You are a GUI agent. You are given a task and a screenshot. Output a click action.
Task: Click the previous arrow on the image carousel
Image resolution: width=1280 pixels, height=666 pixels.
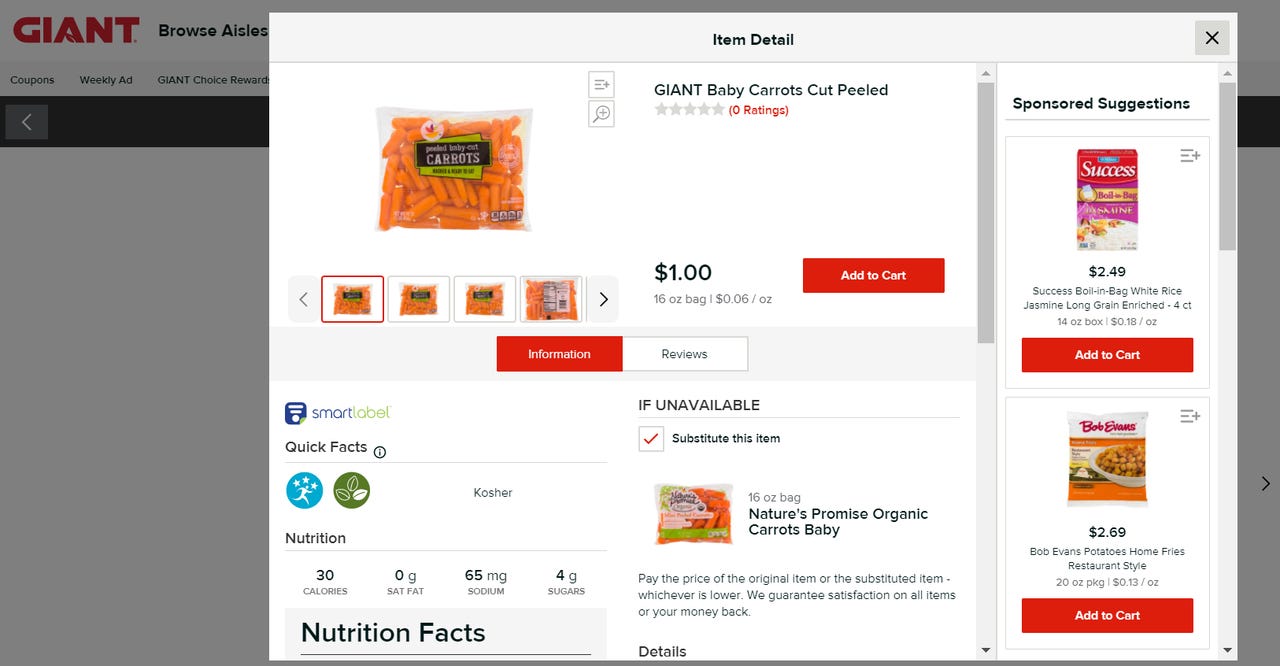coord(303,298)
